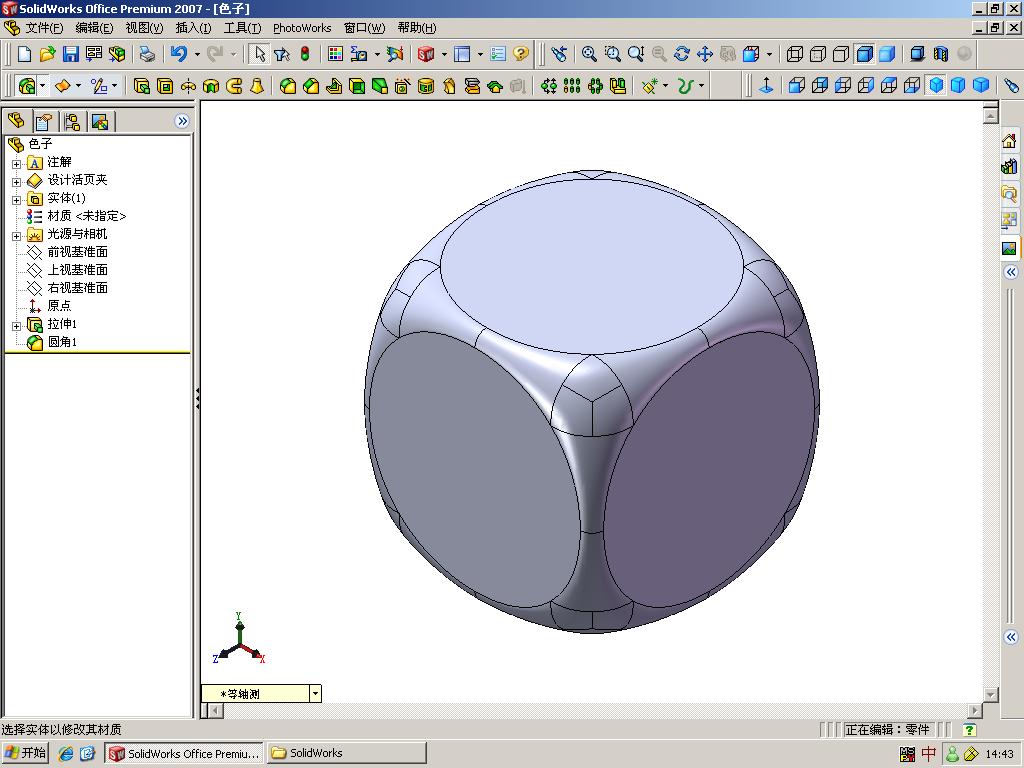
Task: Open the File Explorer task pane icon
Action: pos(1009,193)
